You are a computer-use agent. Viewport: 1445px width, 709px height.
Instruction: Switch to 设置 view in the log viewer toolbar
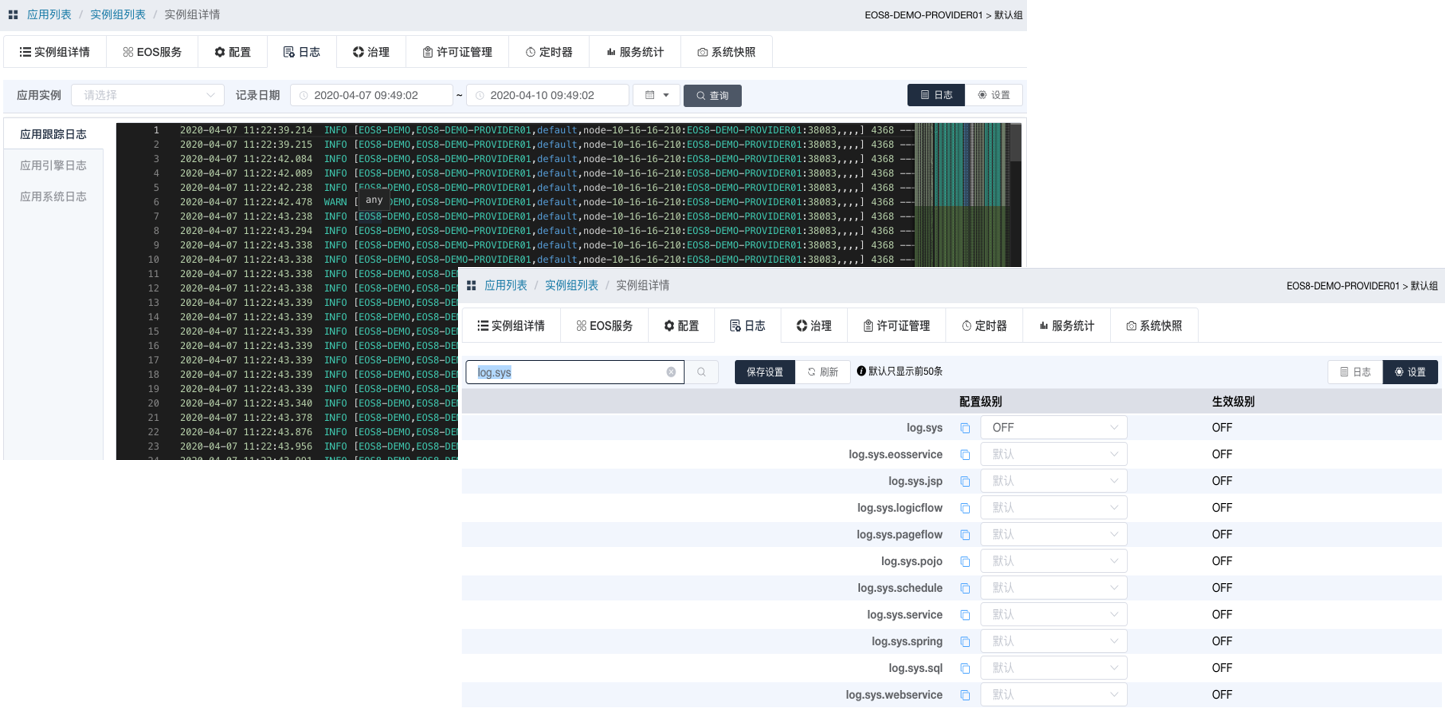[994, 95]
